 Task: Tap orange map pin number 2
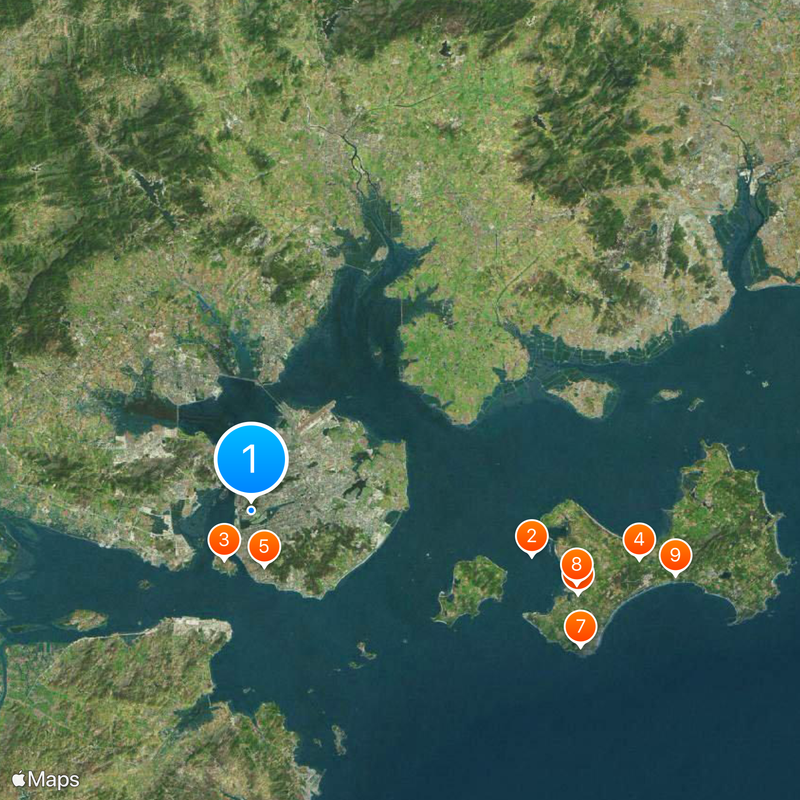[532, 537]
